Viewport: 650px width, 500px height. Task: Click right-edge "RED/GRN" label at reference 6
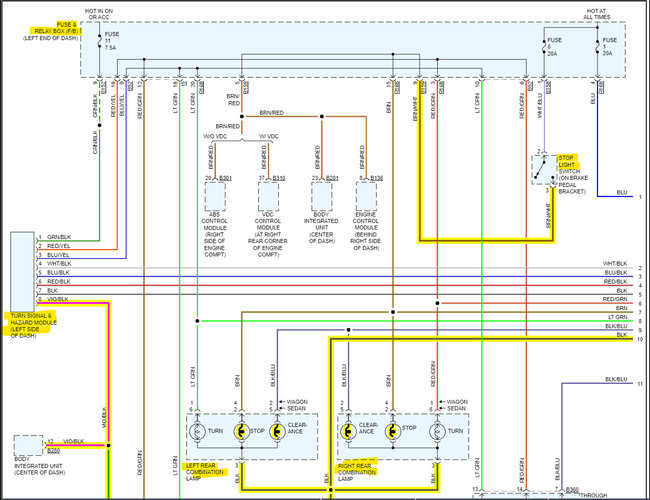615,299
